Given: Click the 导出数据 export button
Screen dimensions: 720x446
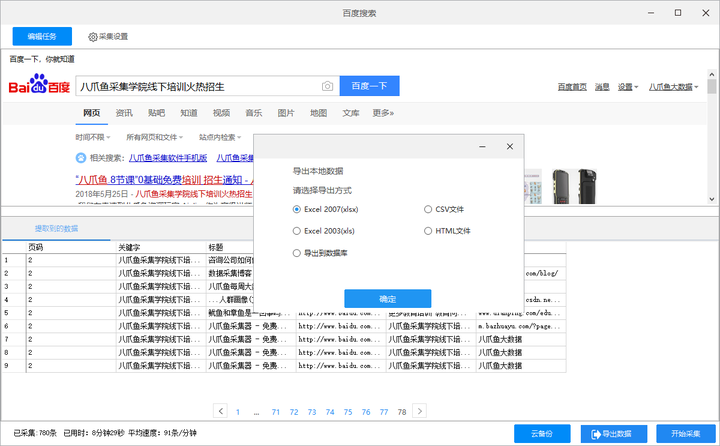Looking at the screenshot, I should pyautogui.click(x=613, y=434).
